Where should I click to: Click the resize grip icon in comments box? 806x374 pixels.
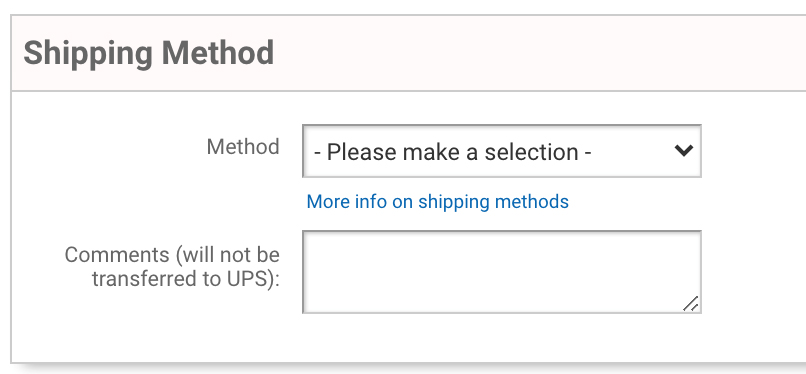tap(690, 304)
